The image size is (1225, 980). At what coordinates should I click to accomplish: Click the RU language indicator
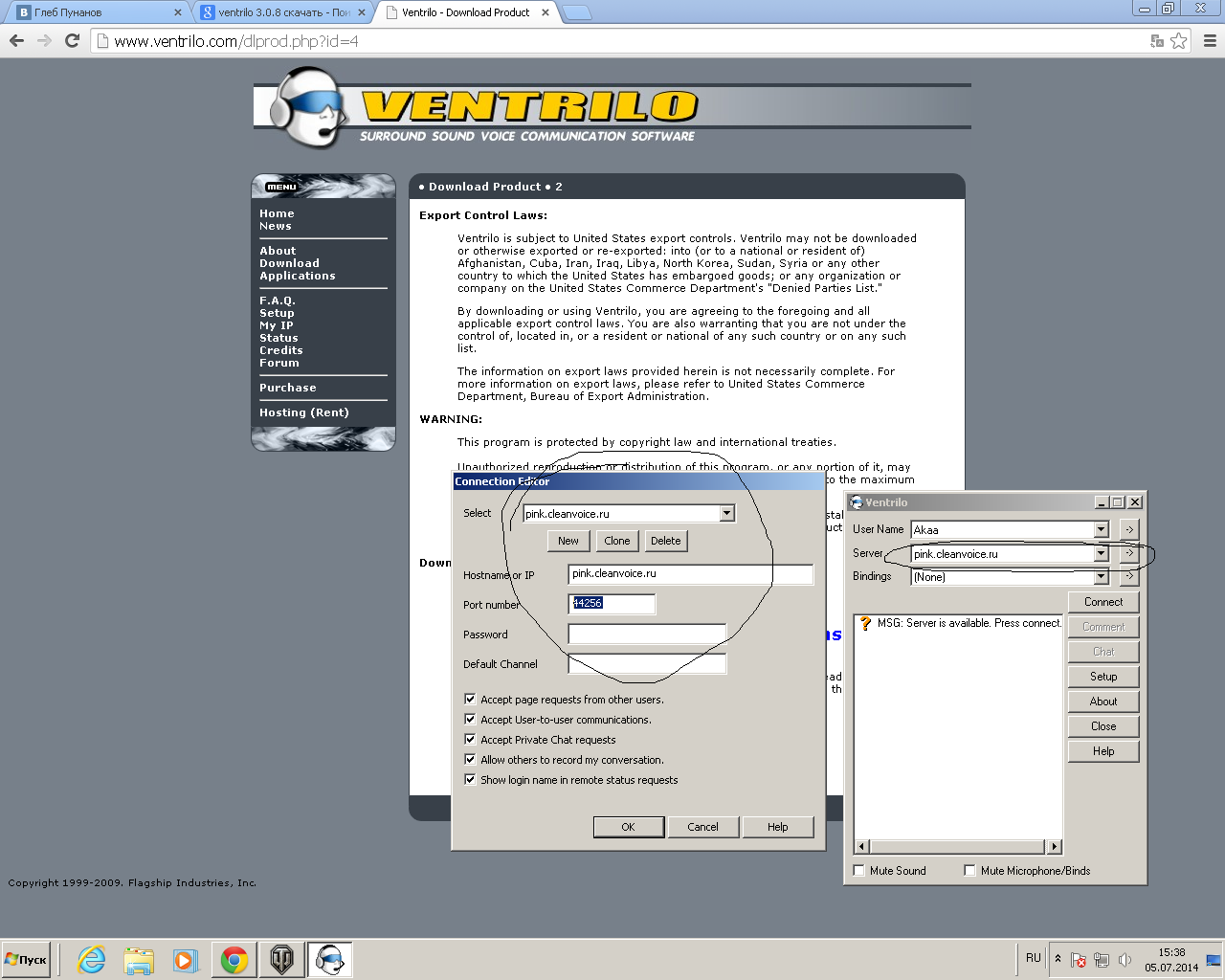click(1034, 958)
